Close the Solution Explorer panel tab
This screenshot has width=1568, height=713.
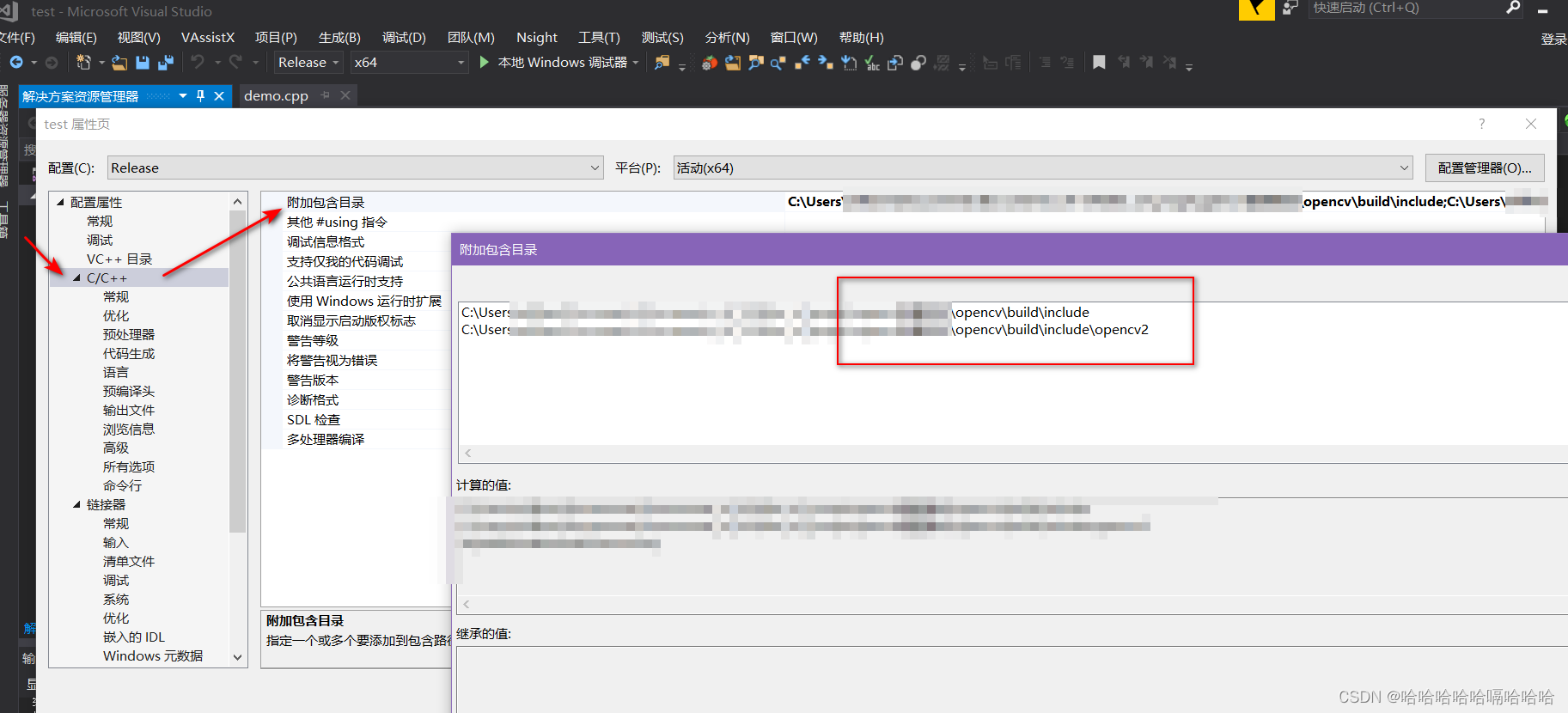point(219,96)
